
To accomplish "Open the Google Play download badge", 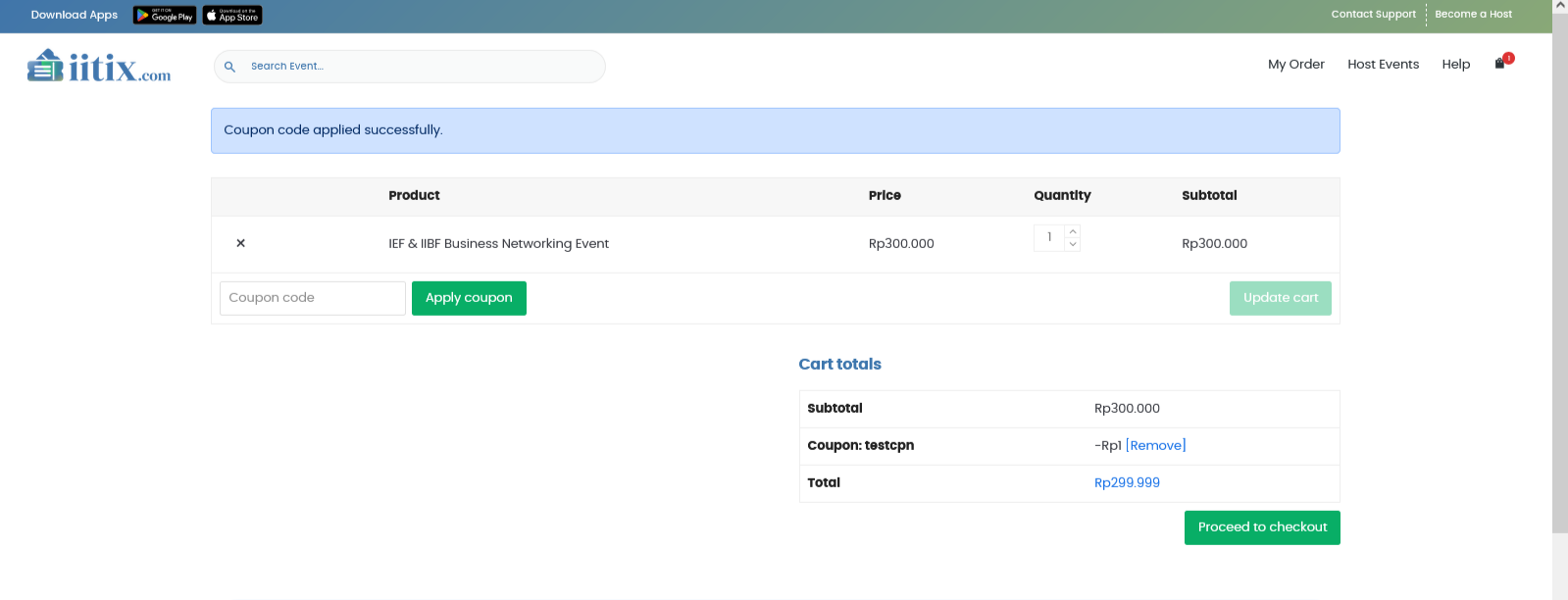I will pyautogui.click(x=165, y=16).
